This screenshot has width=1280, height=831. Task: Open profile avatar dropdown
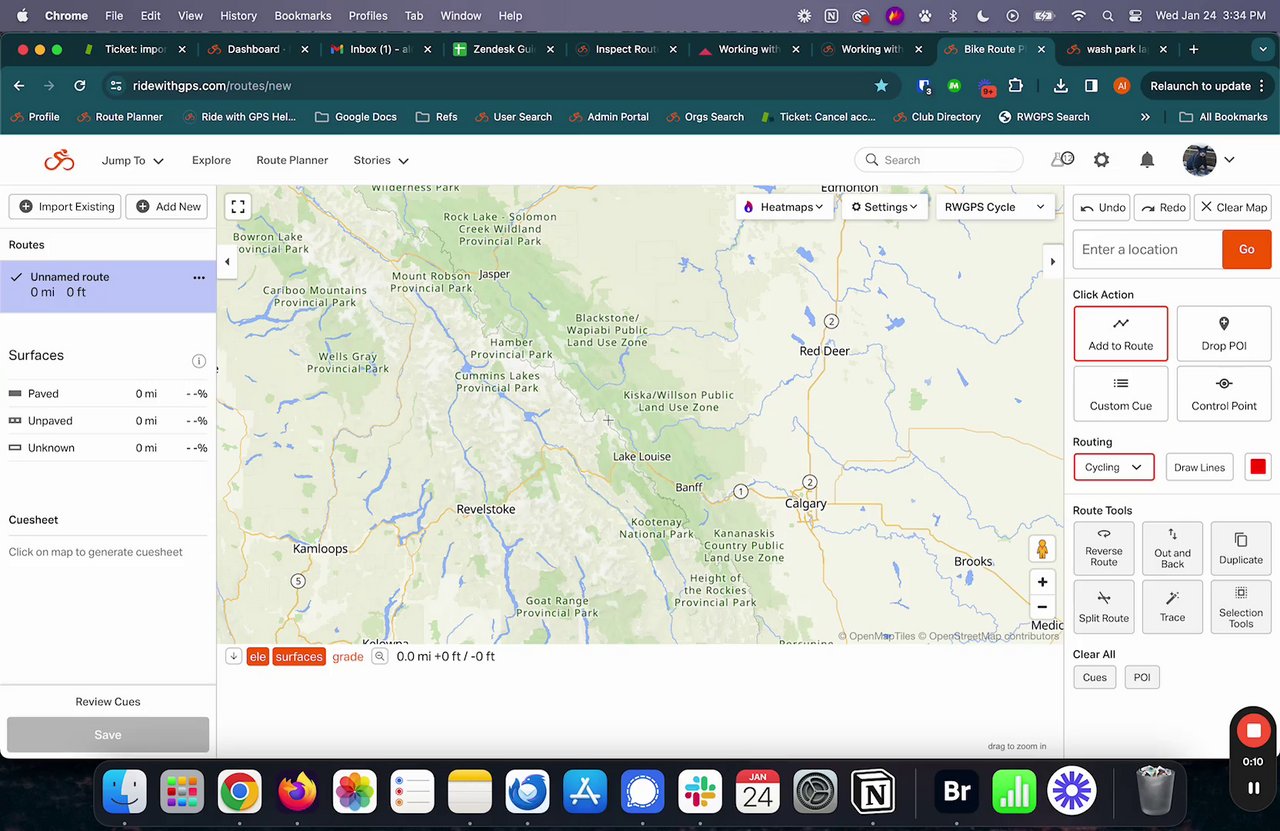click(x=1208, y=159)
